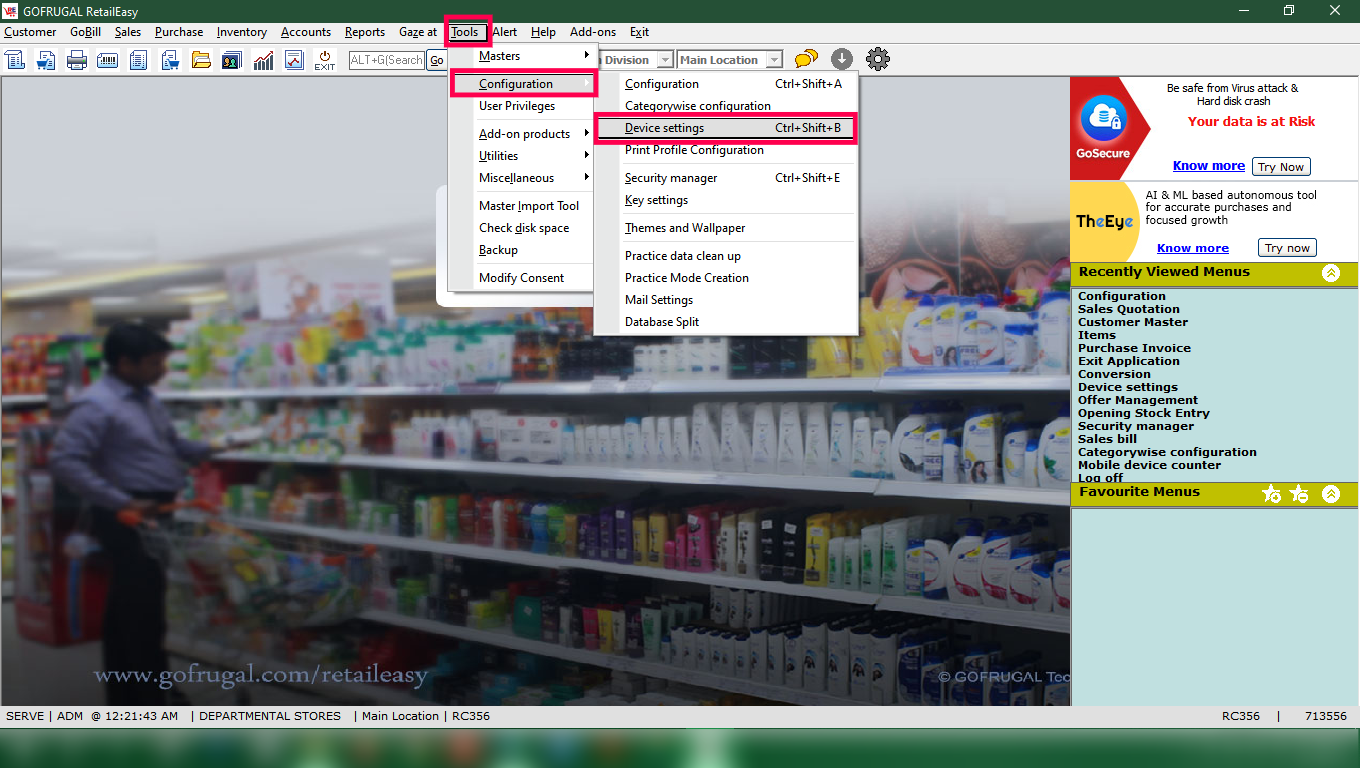The width and height of the screenshot is (1360, 768).
Task: Expand the Utilities submenu
Action: [x=521, y=156]
